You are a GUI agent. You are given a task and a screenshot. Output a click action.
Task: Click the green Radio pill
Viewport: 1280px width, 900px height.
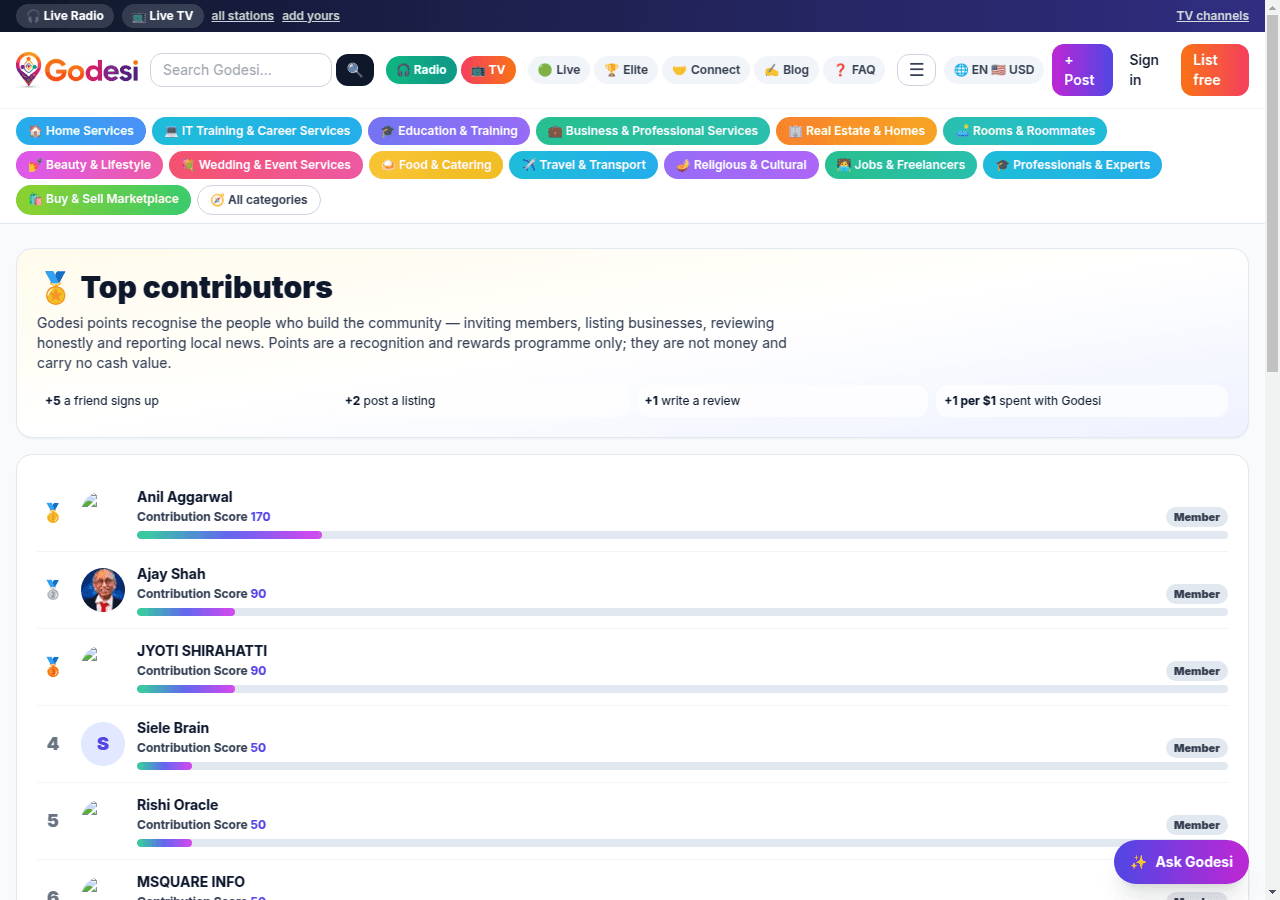421,70
